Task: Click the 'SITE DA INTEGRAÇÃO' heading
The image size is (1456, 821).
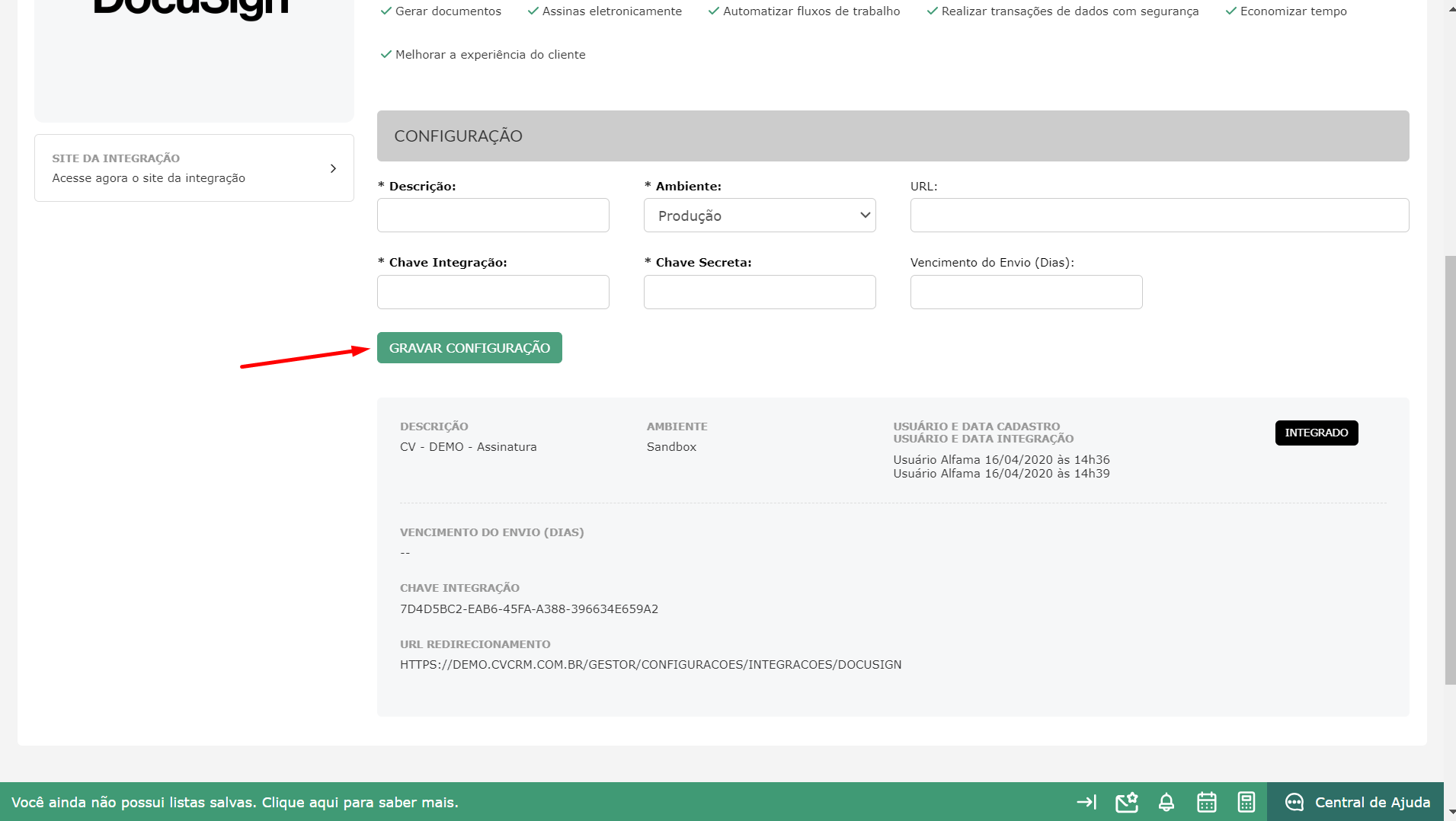Action: pos(116,158)
